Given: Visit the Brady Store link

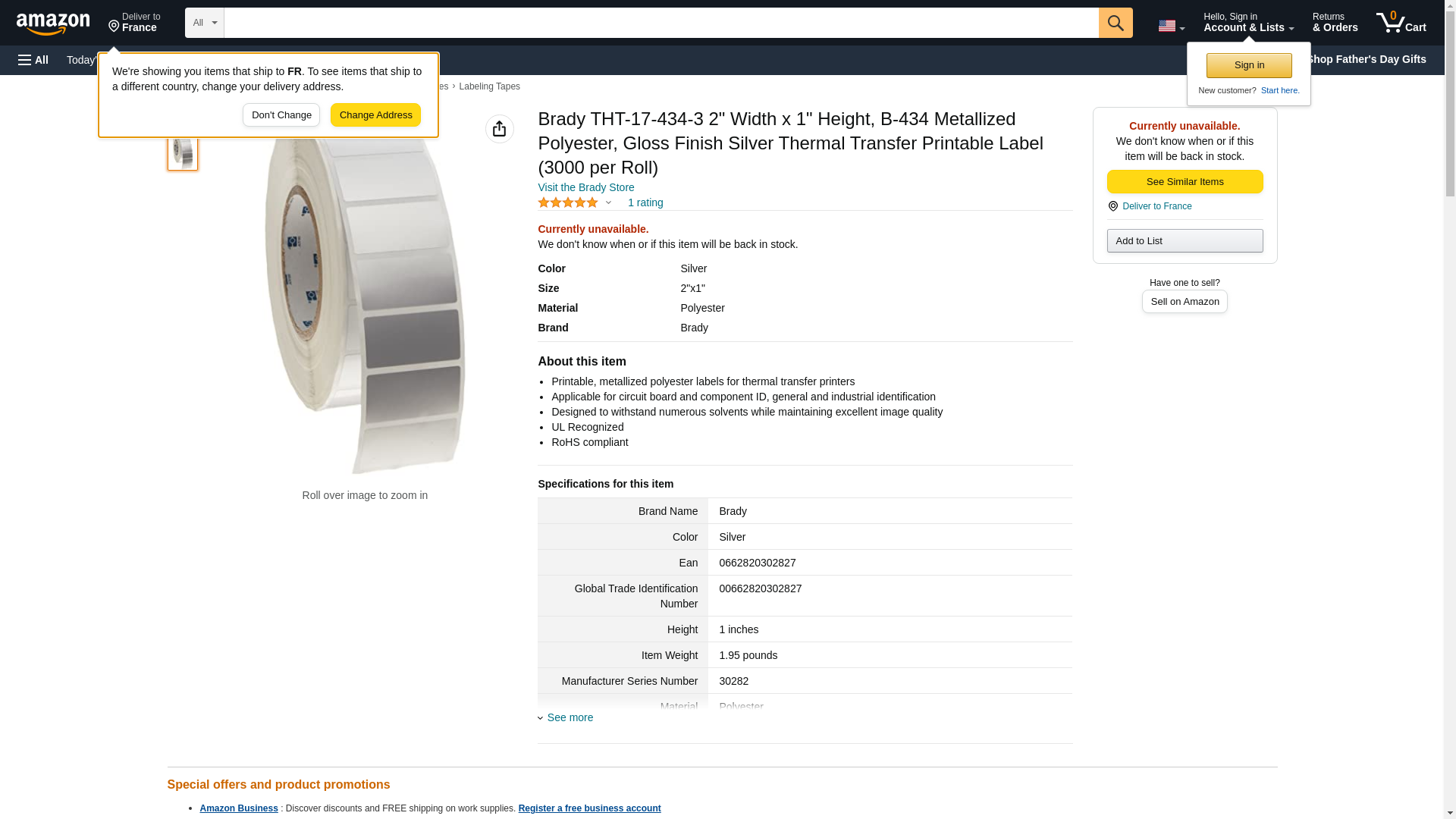Looking at the screenshot, I should (585, 187).
